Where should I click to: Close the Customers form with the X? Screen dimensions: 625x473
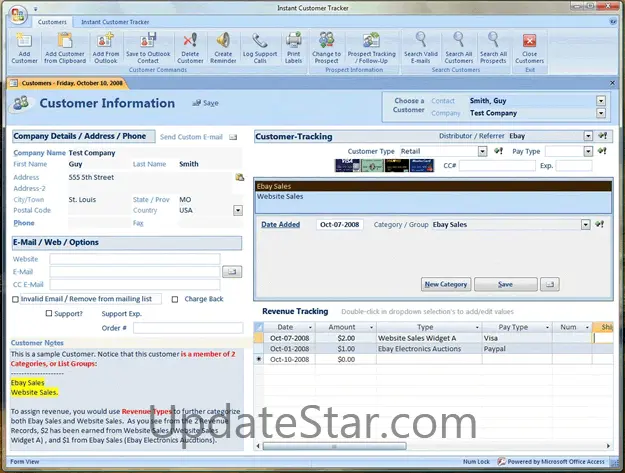pos(612,83)
